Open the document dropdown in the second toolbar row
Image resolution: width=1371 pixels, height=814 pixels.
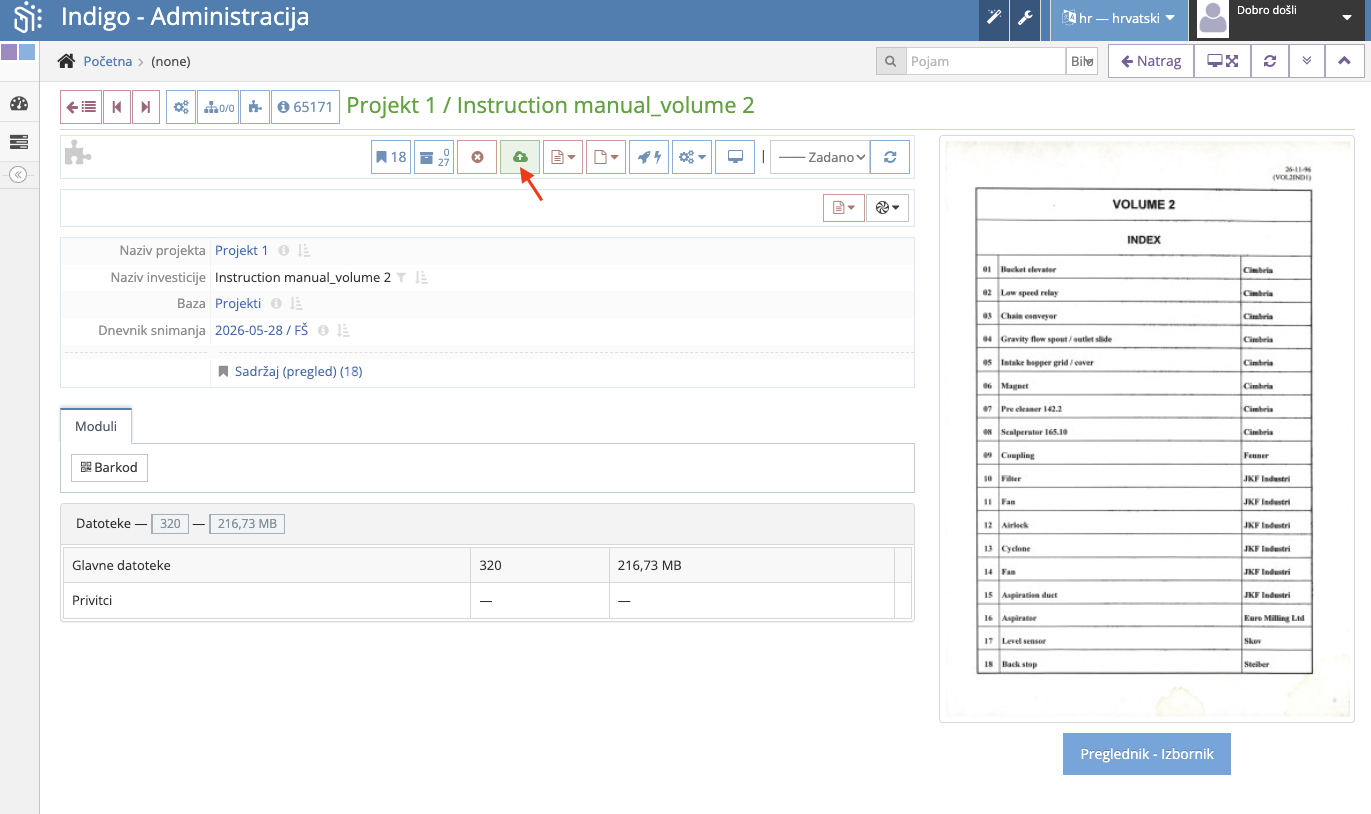tap(844, 208)
